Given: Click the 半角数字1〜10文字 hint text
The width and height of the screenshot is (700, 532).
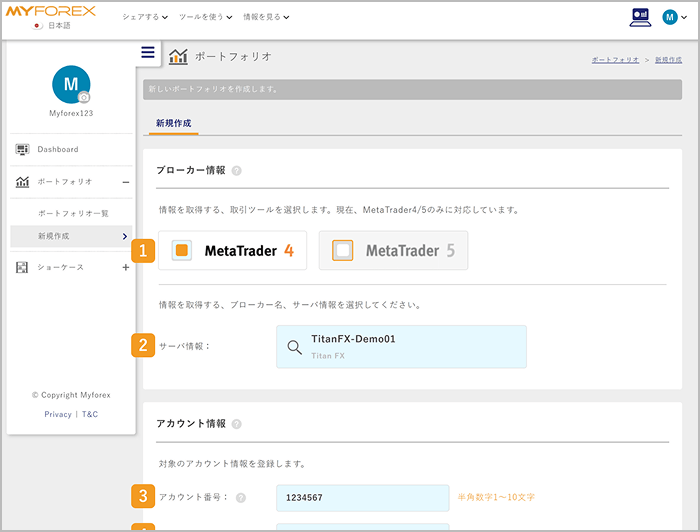Looking at the screenshot, I should (x=496, y=497).
